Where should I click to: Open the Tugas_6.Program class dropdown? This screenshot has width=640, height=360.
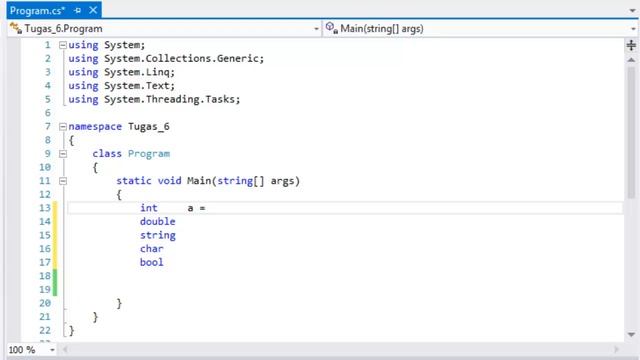click(316, 29)
